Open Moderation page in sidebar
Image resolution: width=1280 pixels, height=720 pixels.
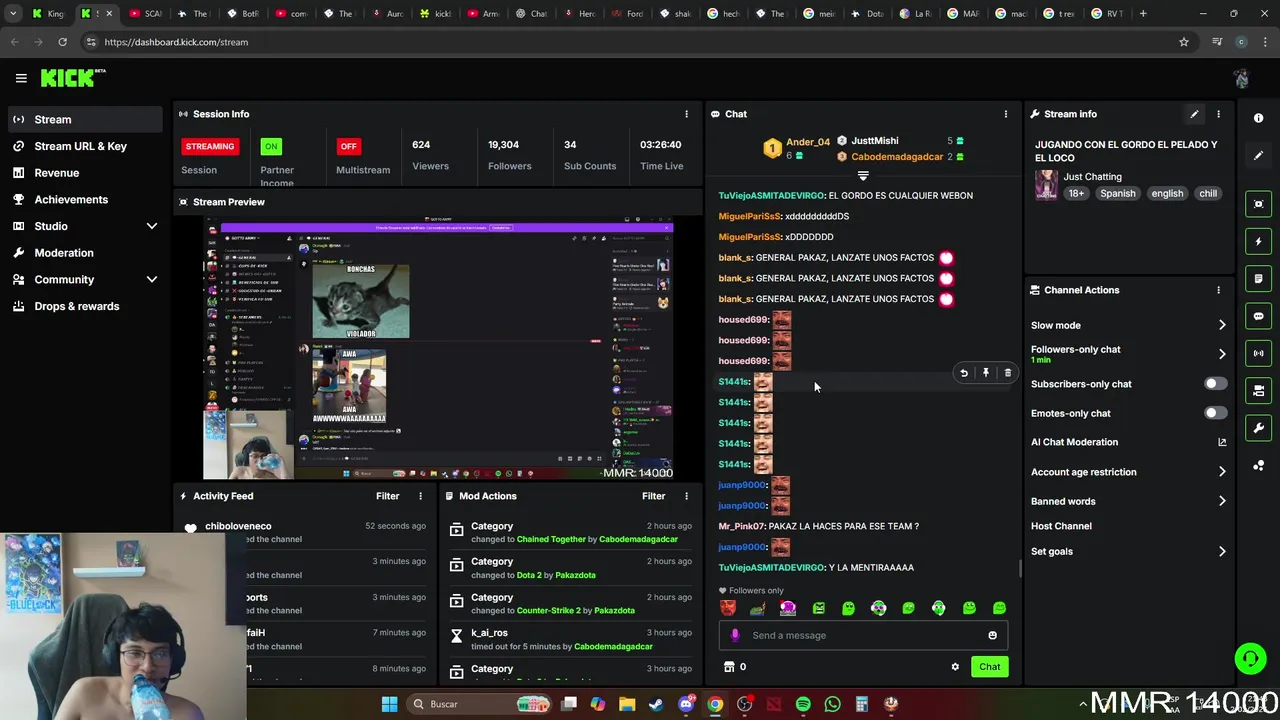85,253
